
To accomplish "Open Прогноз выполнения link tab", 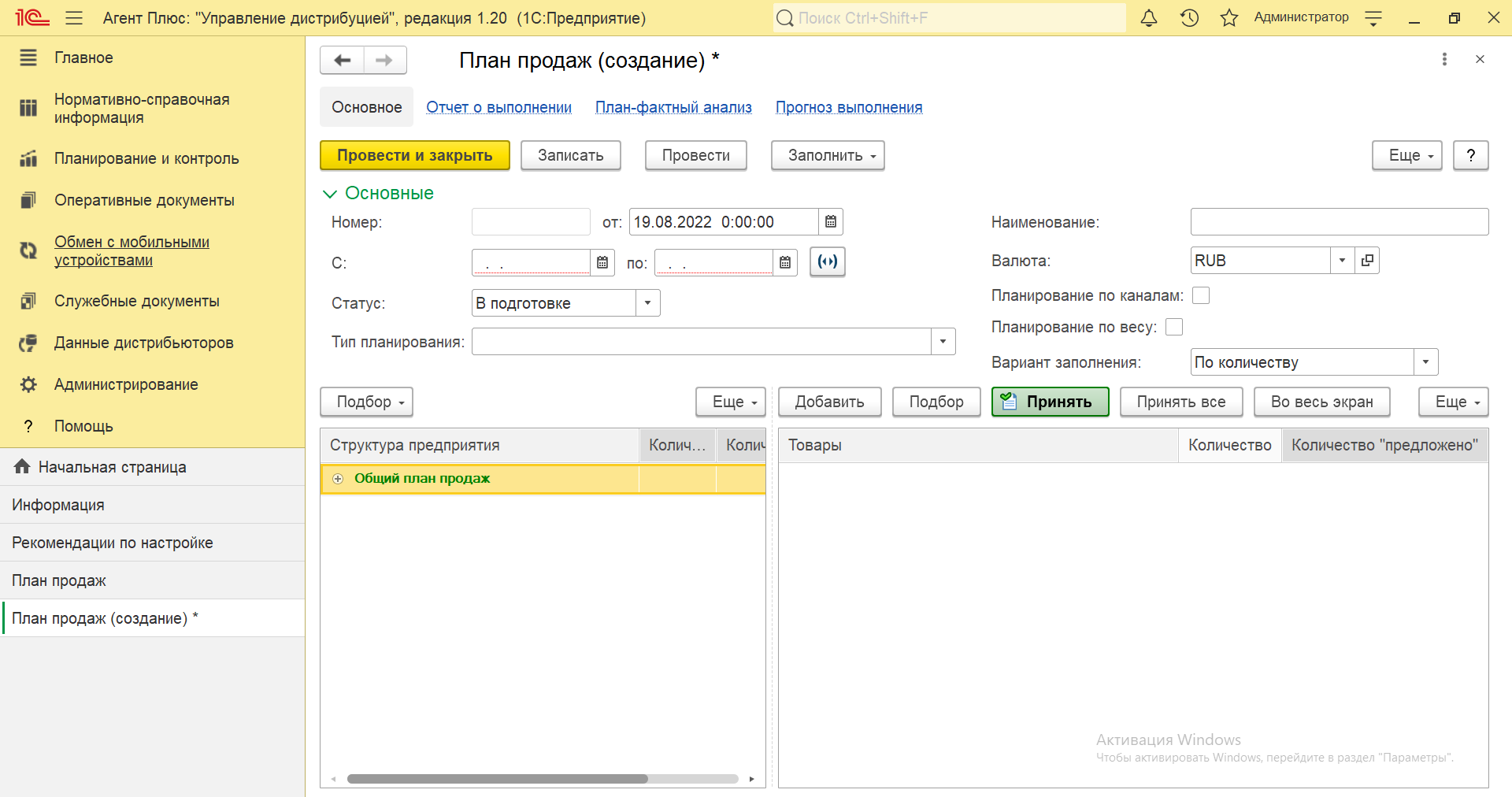I will click(849, 107).
